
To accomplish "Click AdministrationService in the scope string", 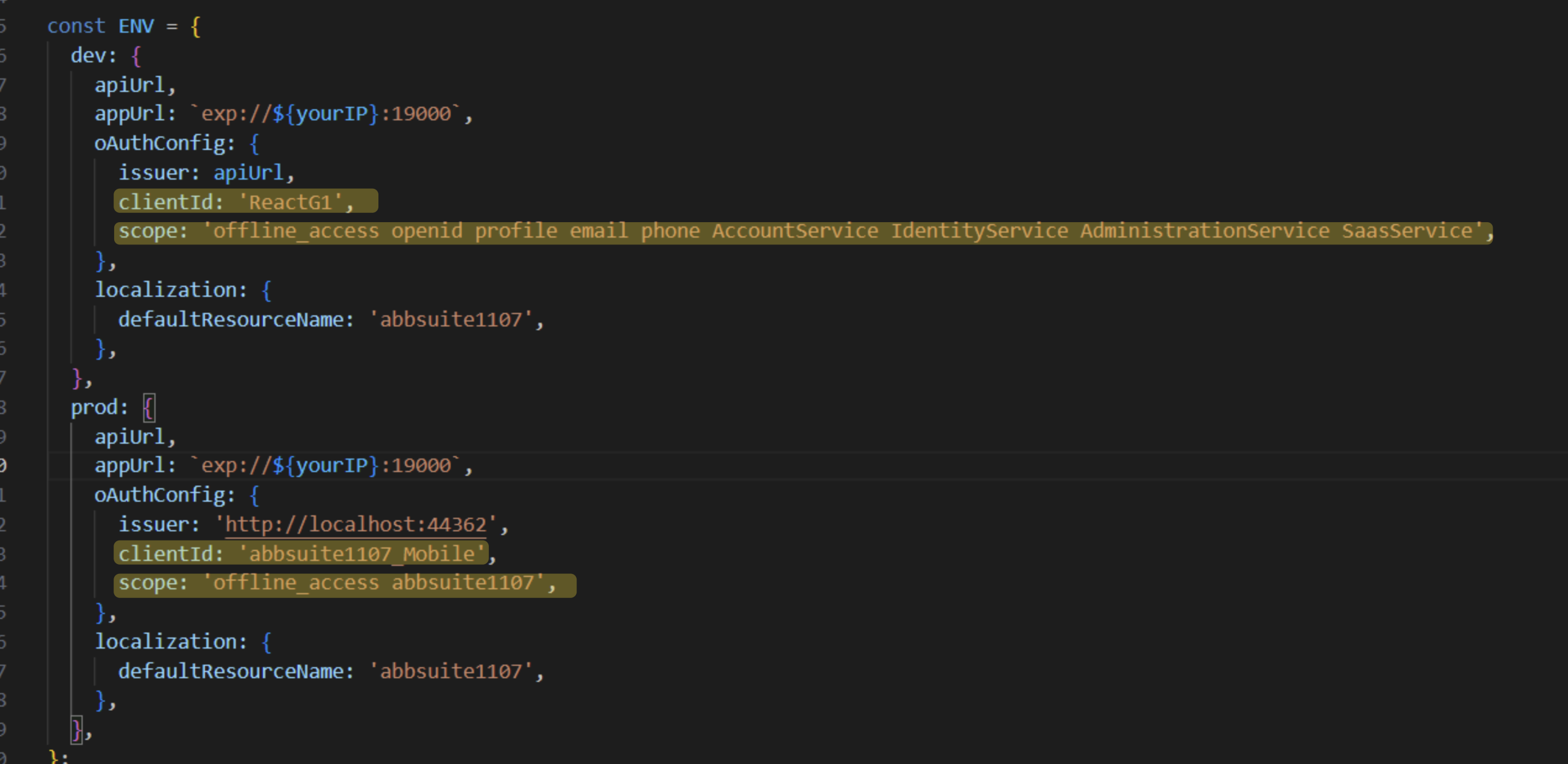I will tap(1204, 231).
